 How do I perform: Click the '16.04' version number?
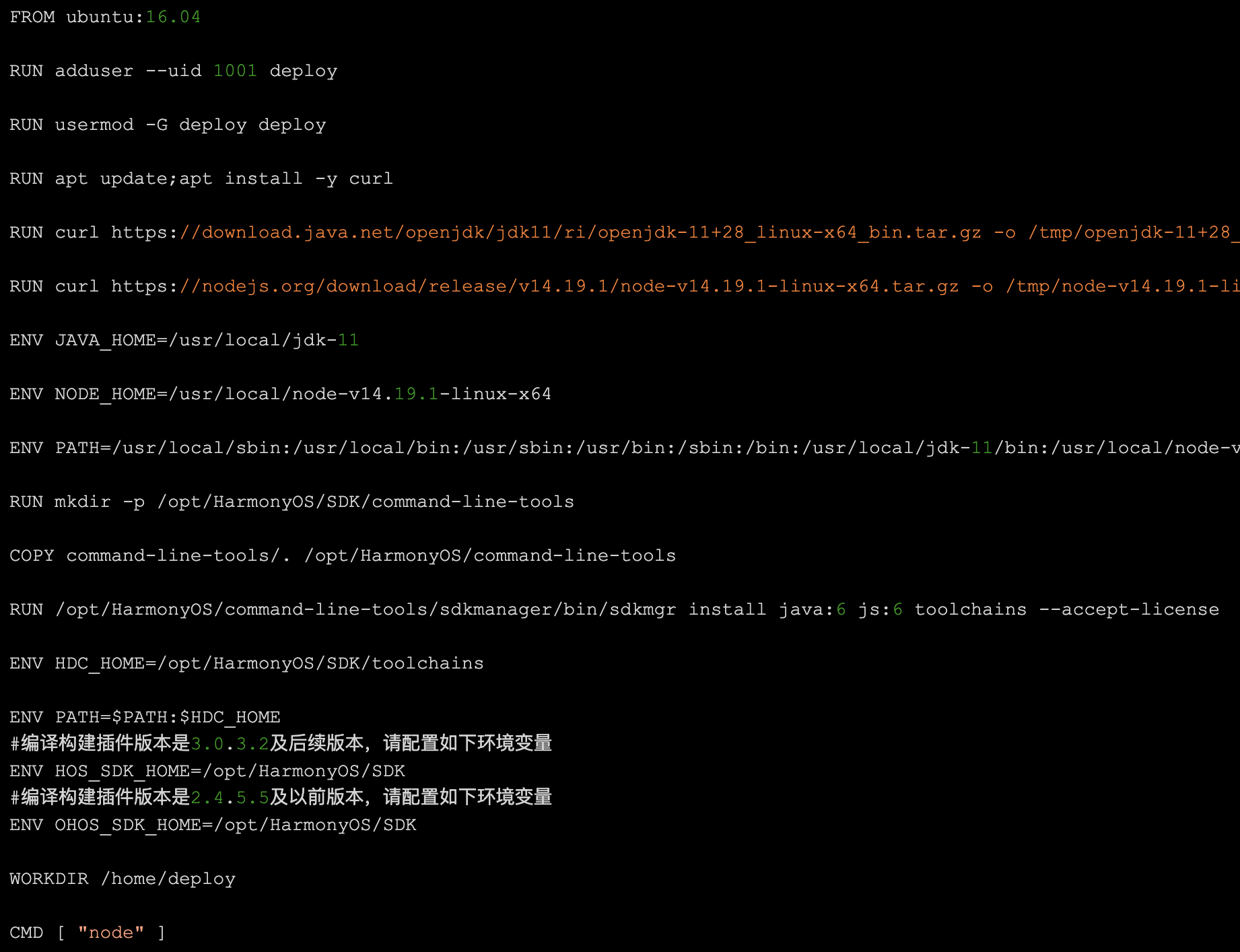click(173, 17)
